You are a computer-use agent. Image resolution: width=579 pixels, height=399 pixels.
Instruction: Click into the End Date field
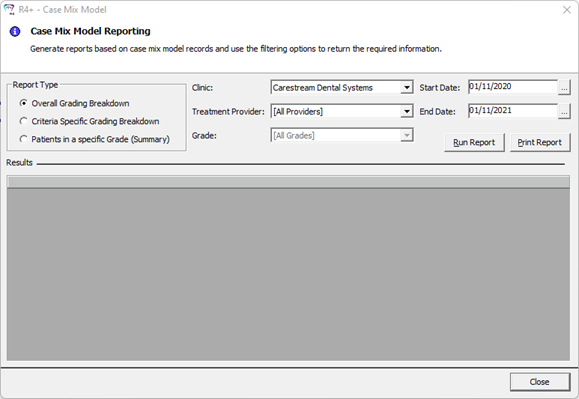pyautogui.click(x=513, y=111)
